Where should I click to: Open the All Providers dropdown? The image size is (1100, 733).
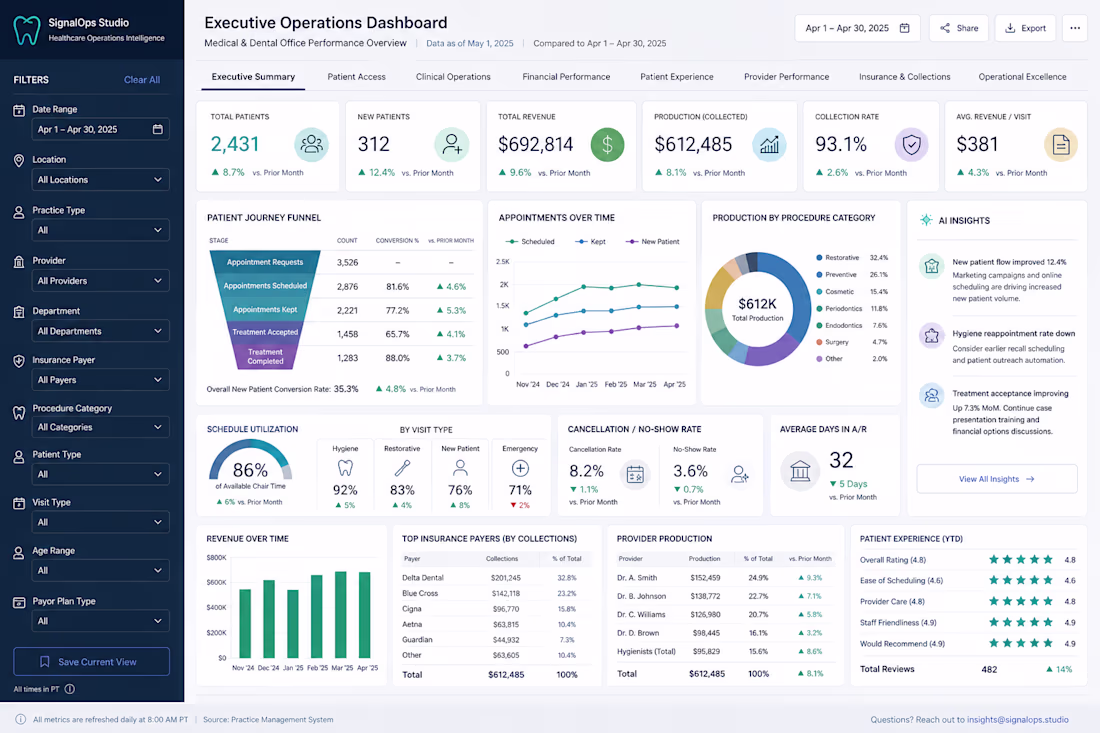[x=100, y=281]
